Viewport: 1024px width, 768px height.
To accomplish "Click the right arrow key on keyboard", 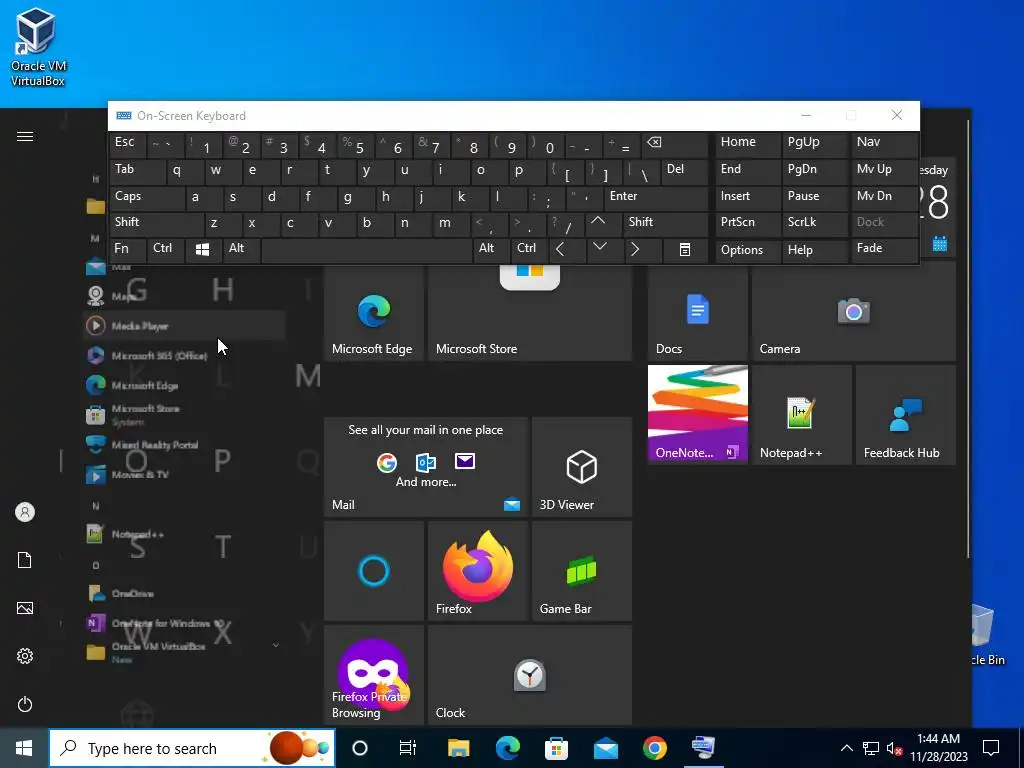I will [x=642, y=249].
